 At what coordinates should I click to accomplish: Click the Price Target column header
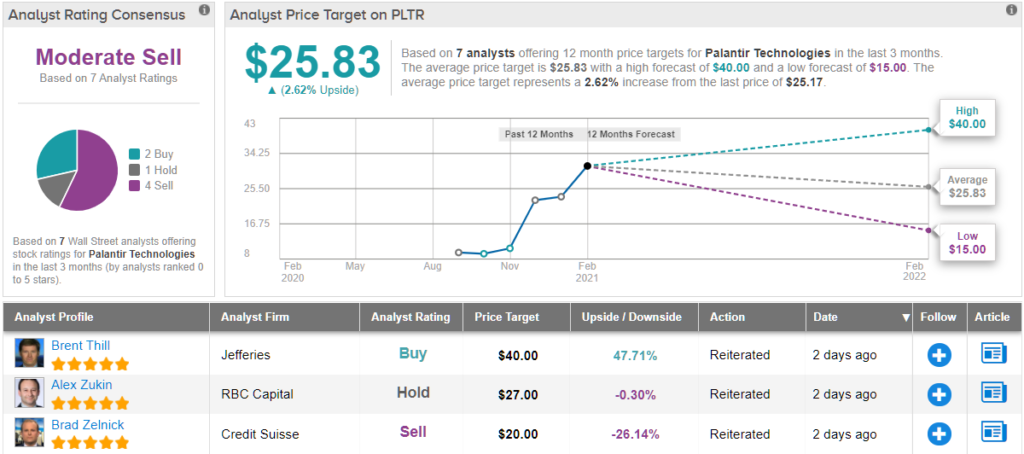click(x=507, y=317)
